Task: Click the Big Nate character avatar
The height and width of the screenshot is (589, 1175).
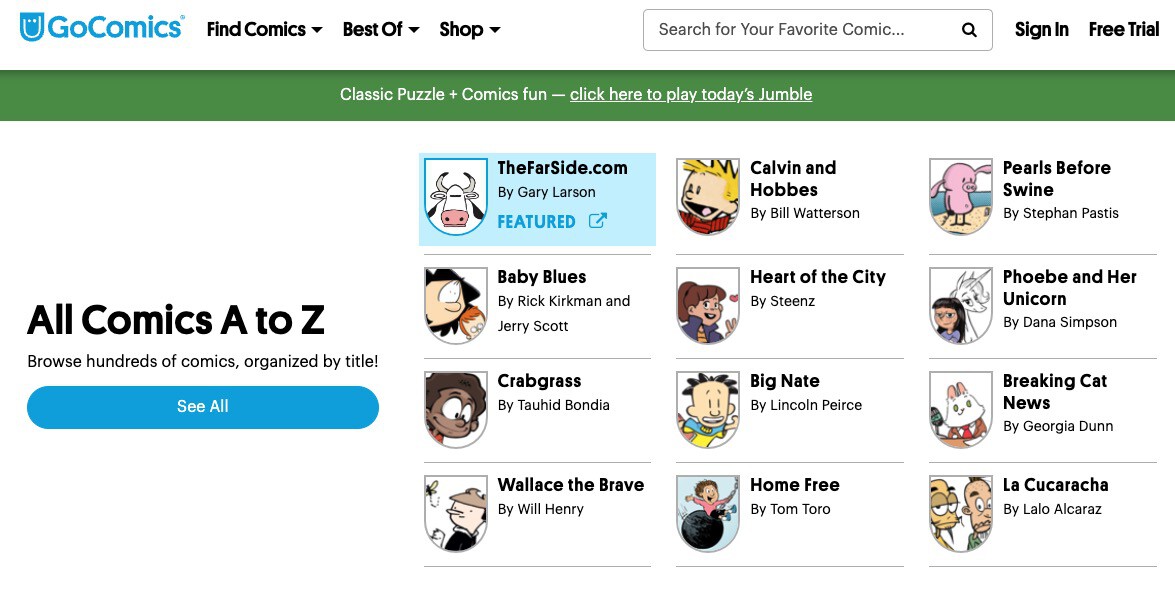Action: [x=707, y=409]
